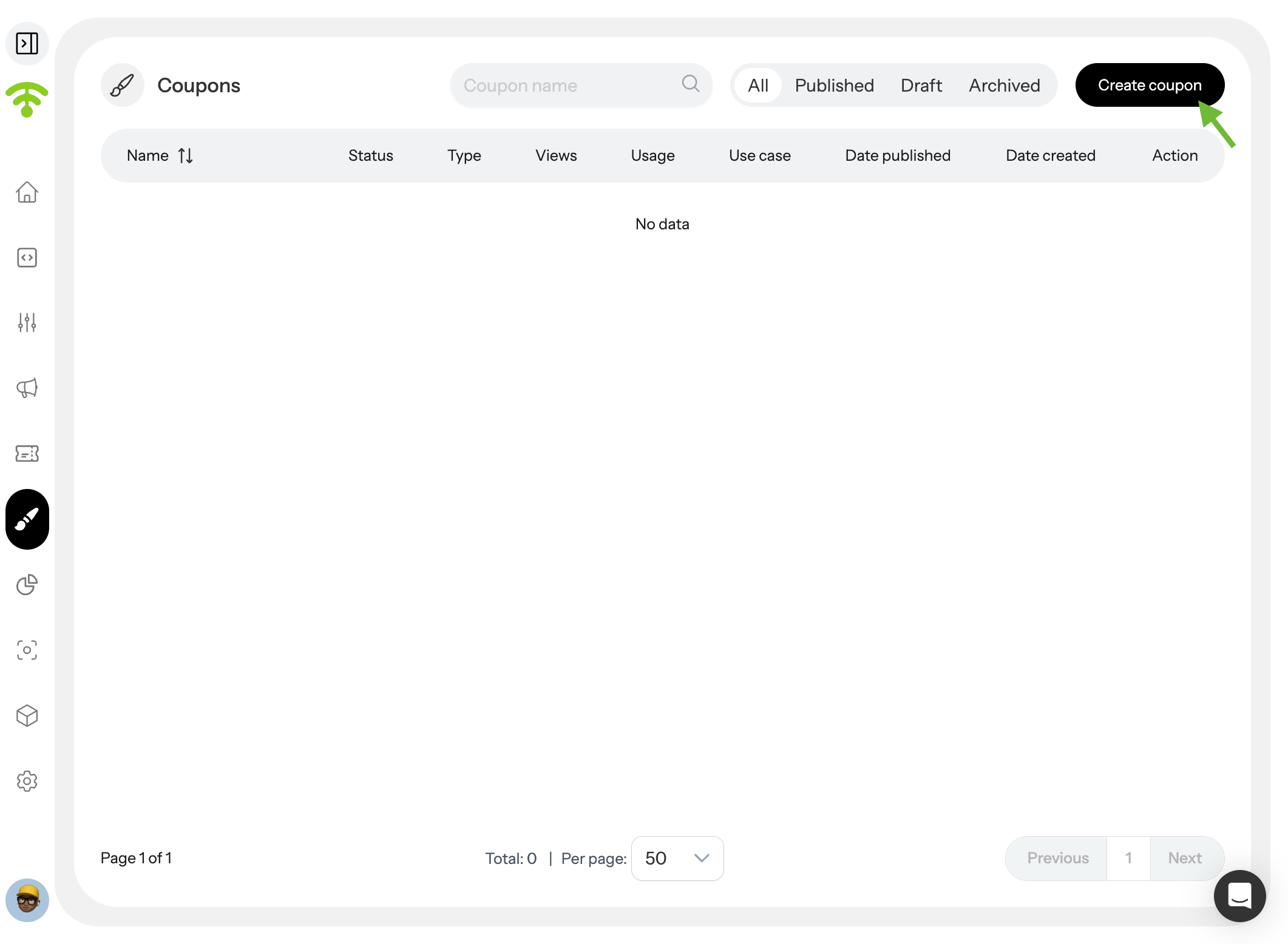Click the Previous page button
The width and height of the screenshot is (1288, 944).
[x=1057, y=858]
